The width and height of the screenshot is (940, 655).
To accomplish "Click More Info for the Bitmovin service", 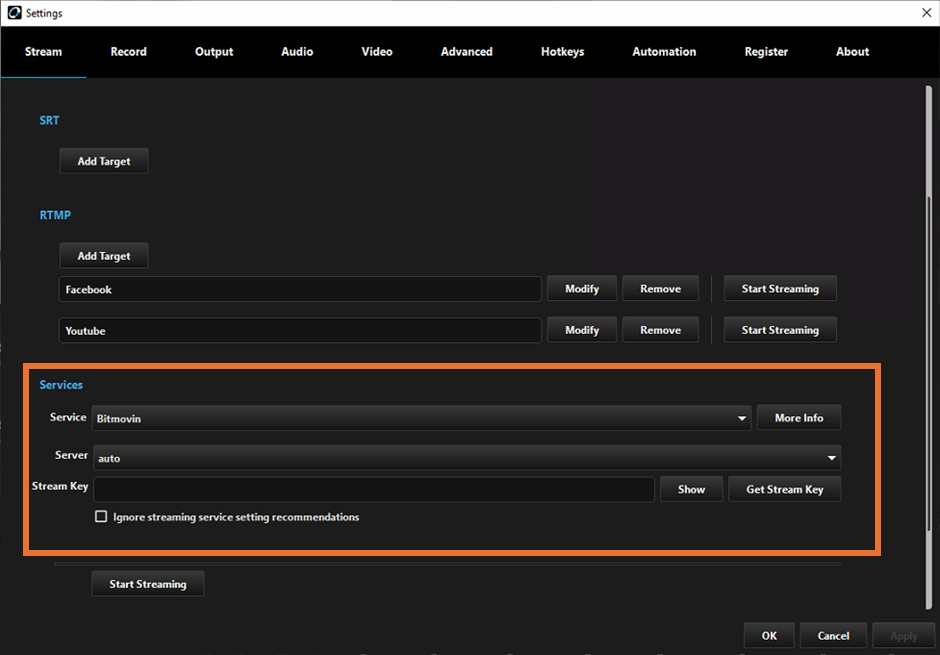I will [798, 417].
